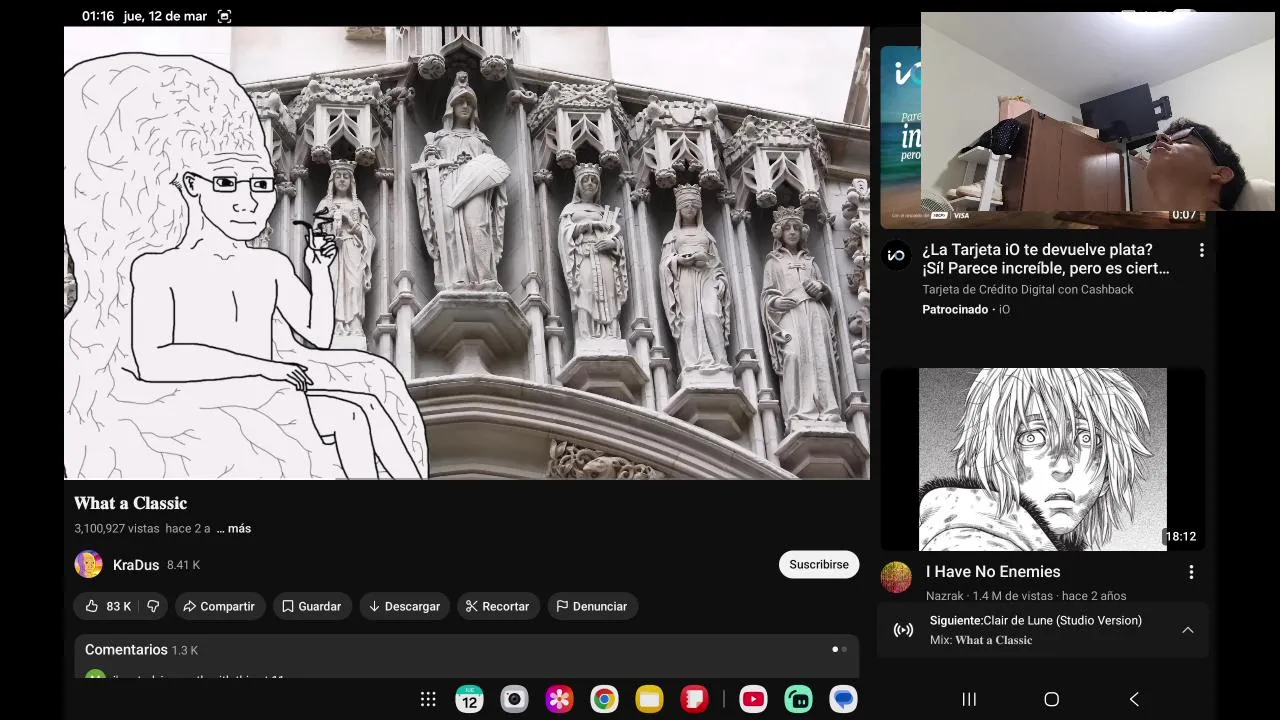The image size is (1280, 720).
Task: Launch the Camera app from taskbar
Action: [514, 699]
